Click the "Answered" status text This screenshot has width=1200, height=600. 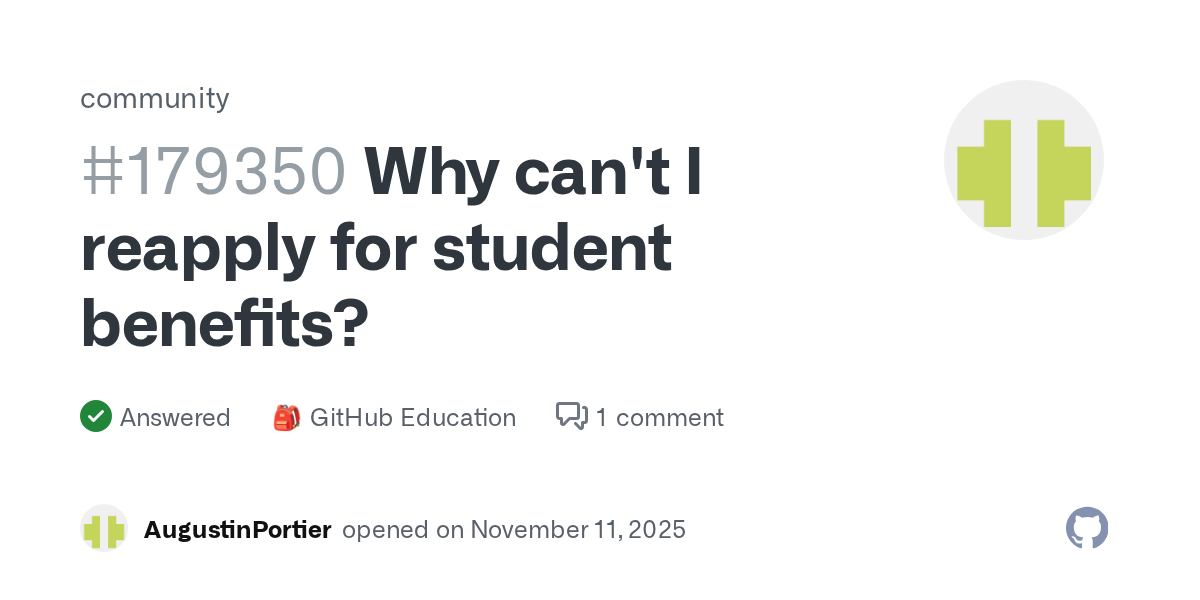175,417
